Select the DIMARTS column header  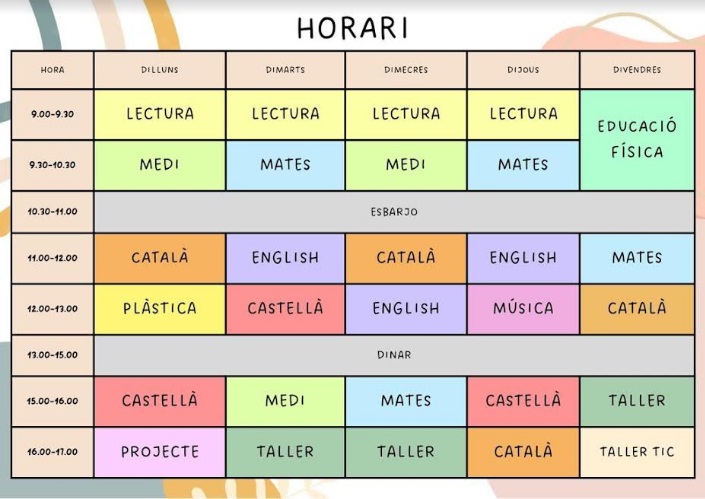pyautogui.click(x=285, y=70)
